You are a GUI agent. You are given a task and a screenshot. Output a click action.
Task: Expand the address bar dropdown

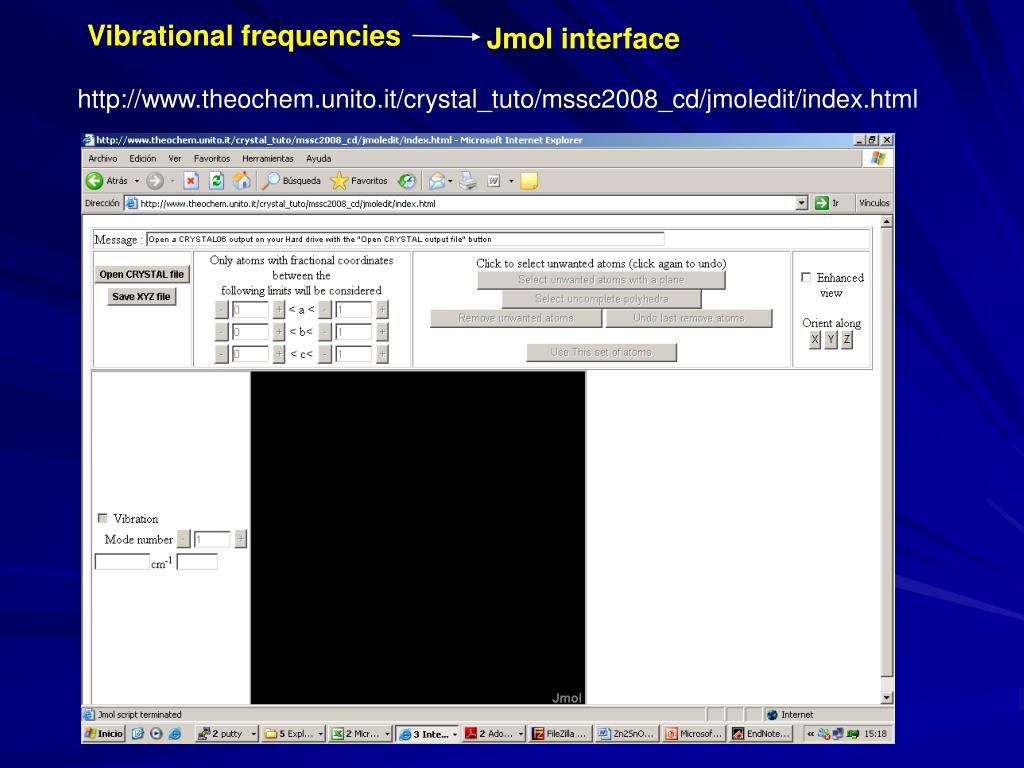point(802,203)
